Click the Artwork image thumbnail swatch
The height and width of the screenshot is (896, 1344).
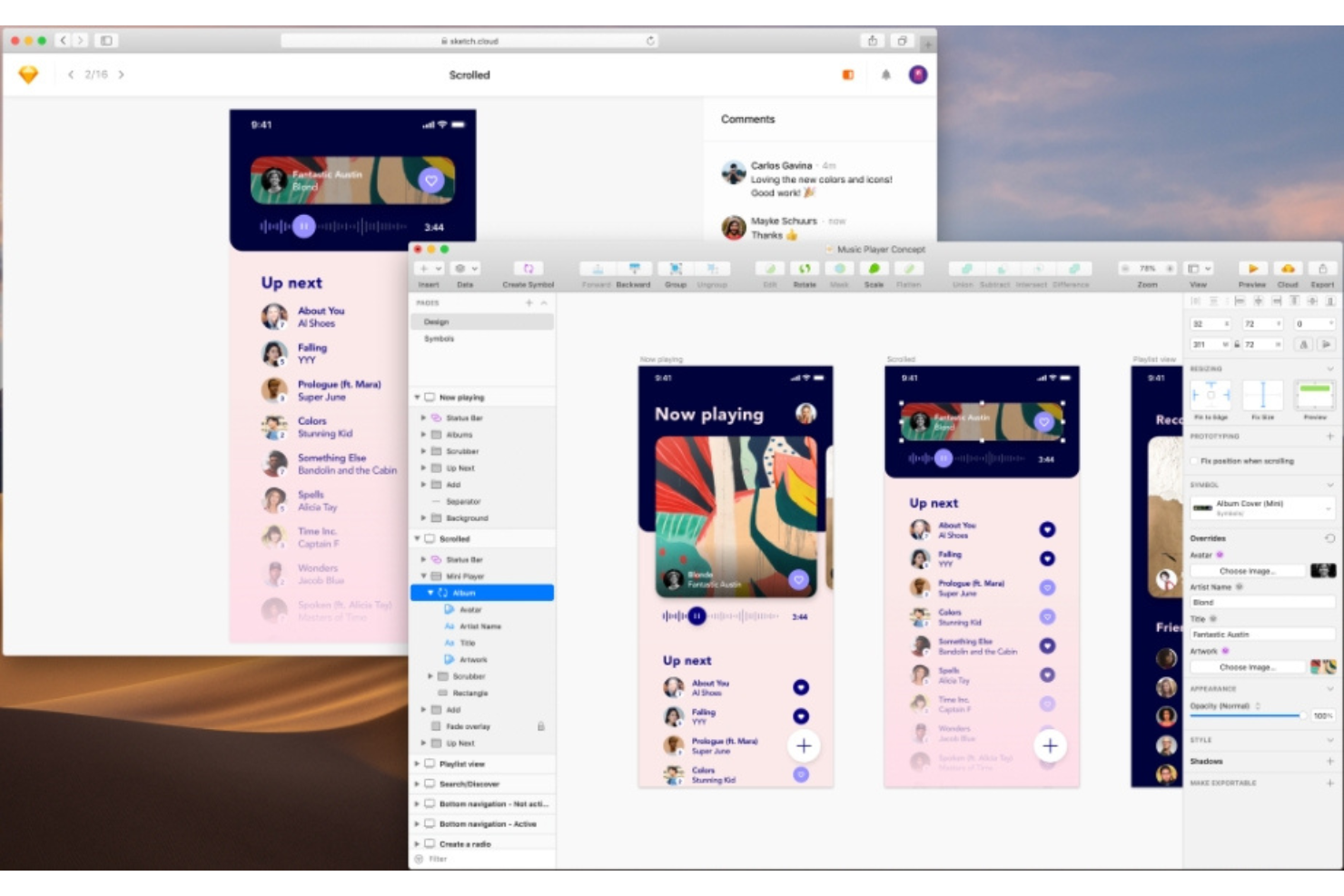[x=1323, y=667]
